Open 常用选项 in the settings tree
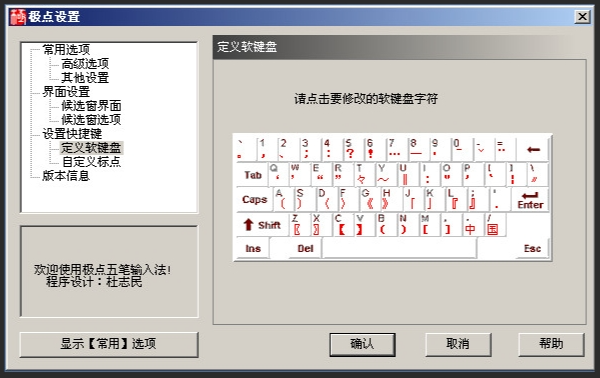The width and height of the screenshot is (600, 378). tap(66, 49)
